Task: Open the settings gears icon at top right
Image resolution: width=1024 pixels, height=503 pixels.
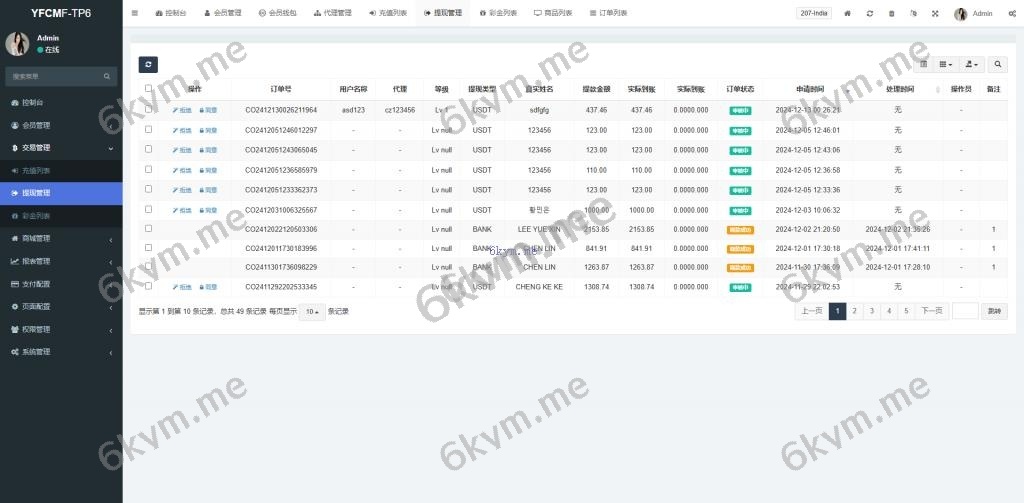Action: [x=1012, y=13]
